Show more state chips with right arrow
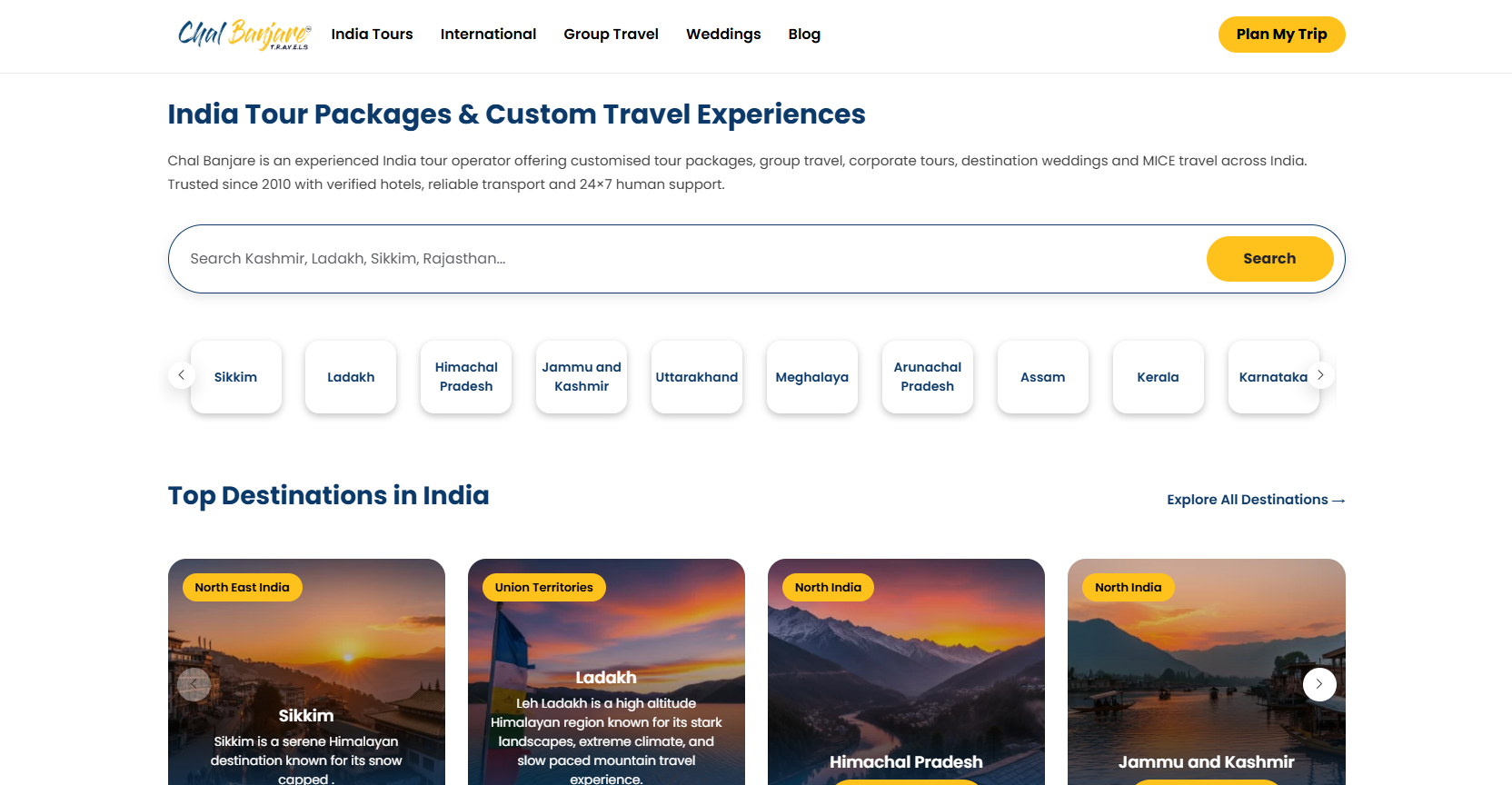Image resolution: width=1512 pixels, height=785 pixels. pos(1320,375)
